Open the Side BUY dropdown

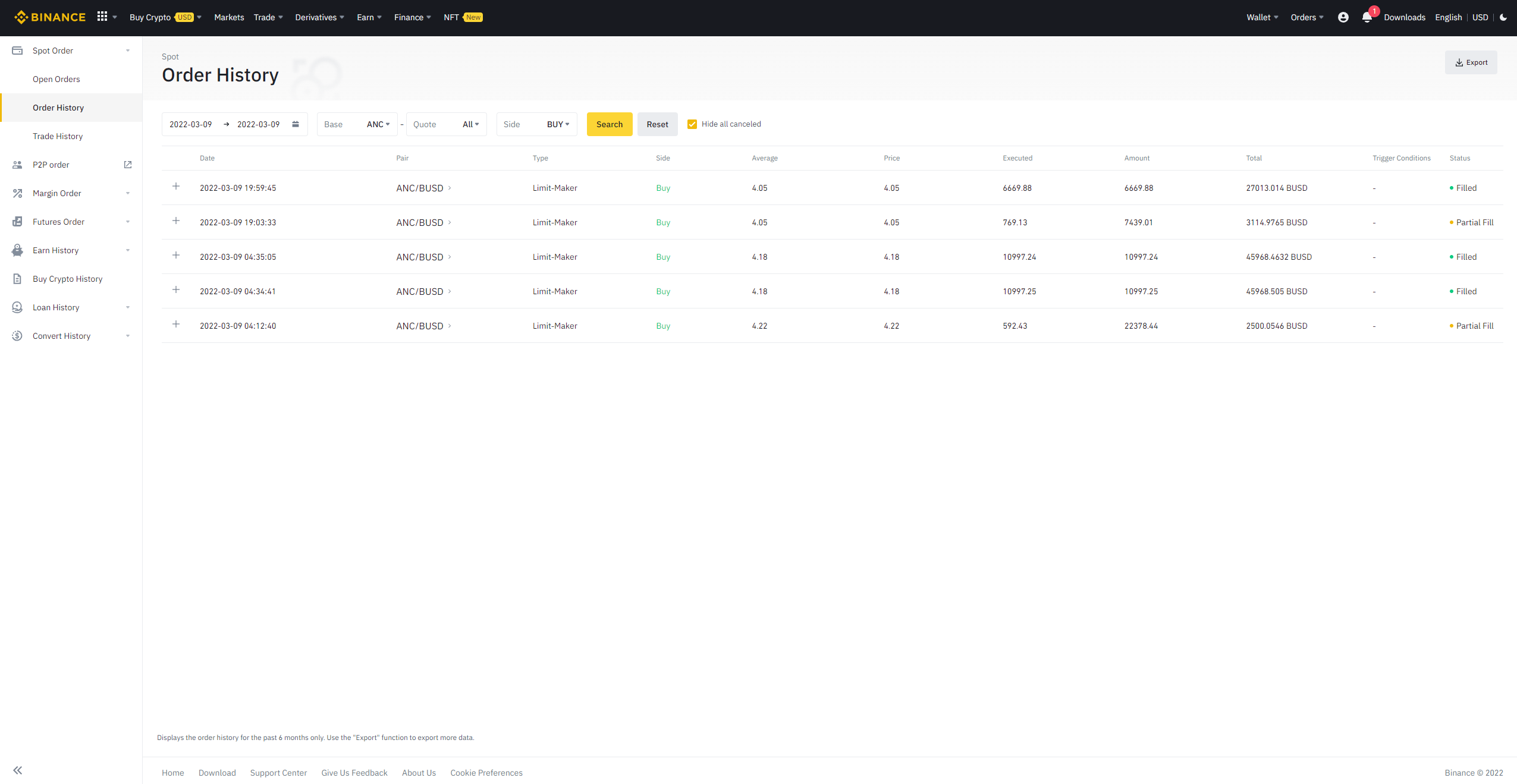tap(557, 124)
